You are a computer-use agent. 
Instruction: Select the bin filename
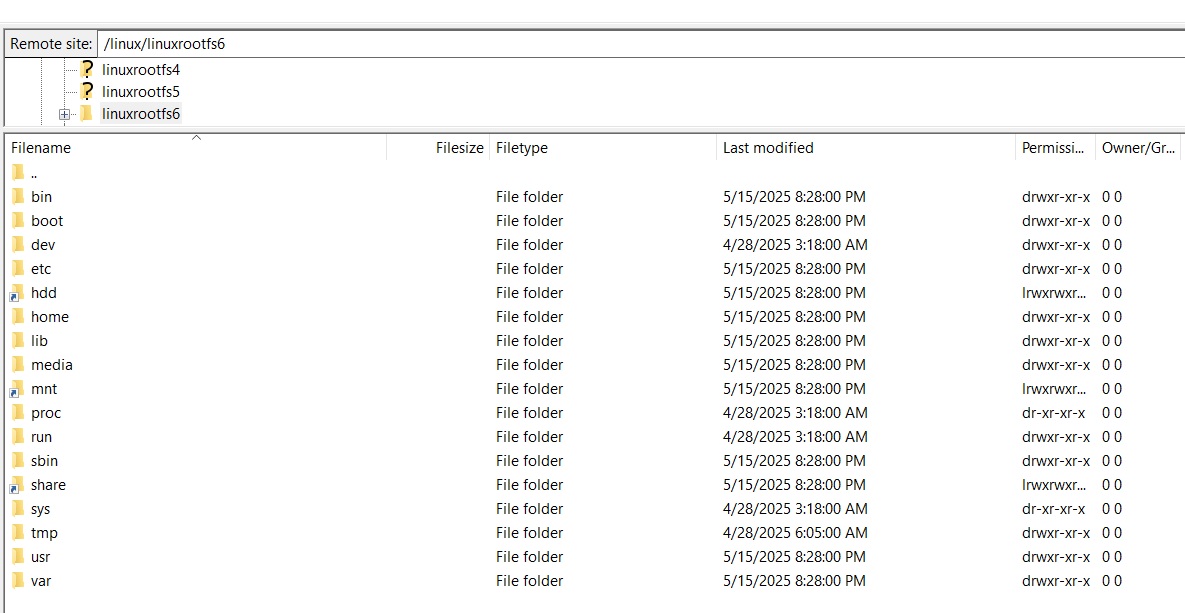coord(42,197)
